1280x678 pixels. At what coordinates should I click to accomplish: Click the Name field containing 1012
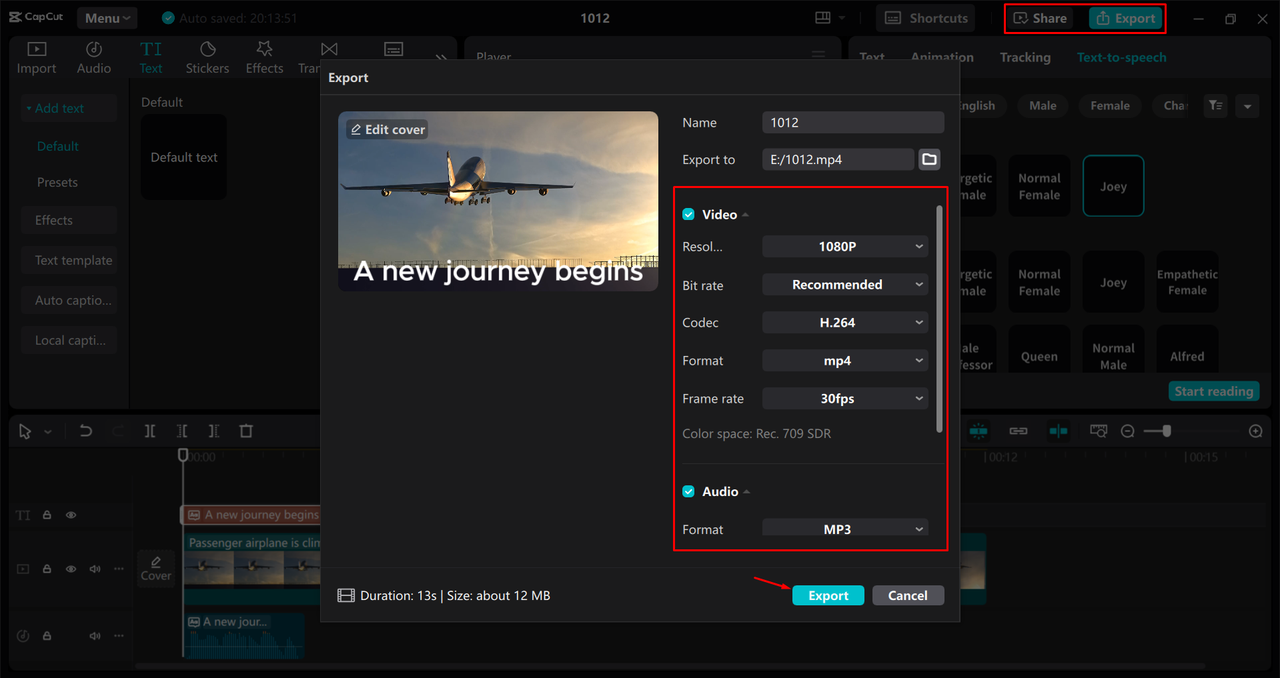[853, 122]
